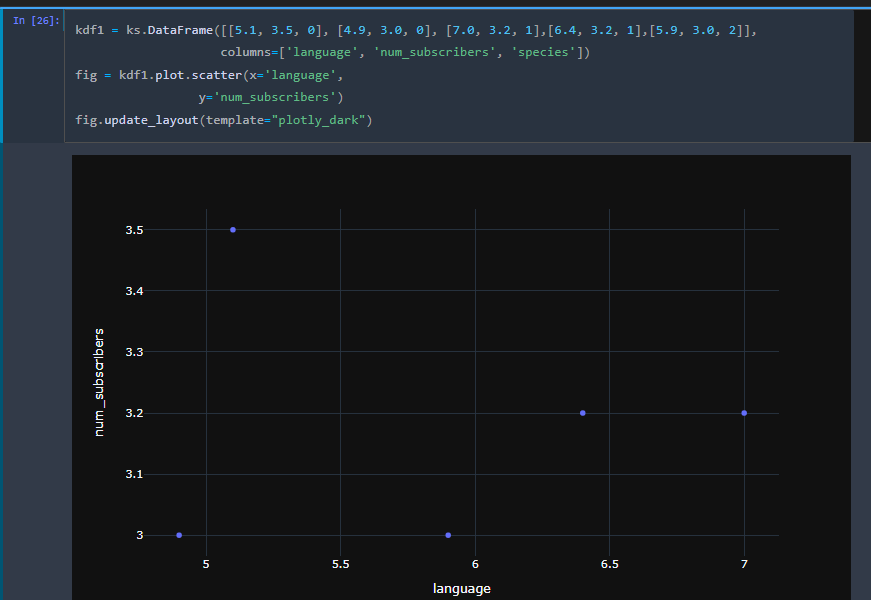Click the update_layout function call
871x600 pixels.
point(152,118)
